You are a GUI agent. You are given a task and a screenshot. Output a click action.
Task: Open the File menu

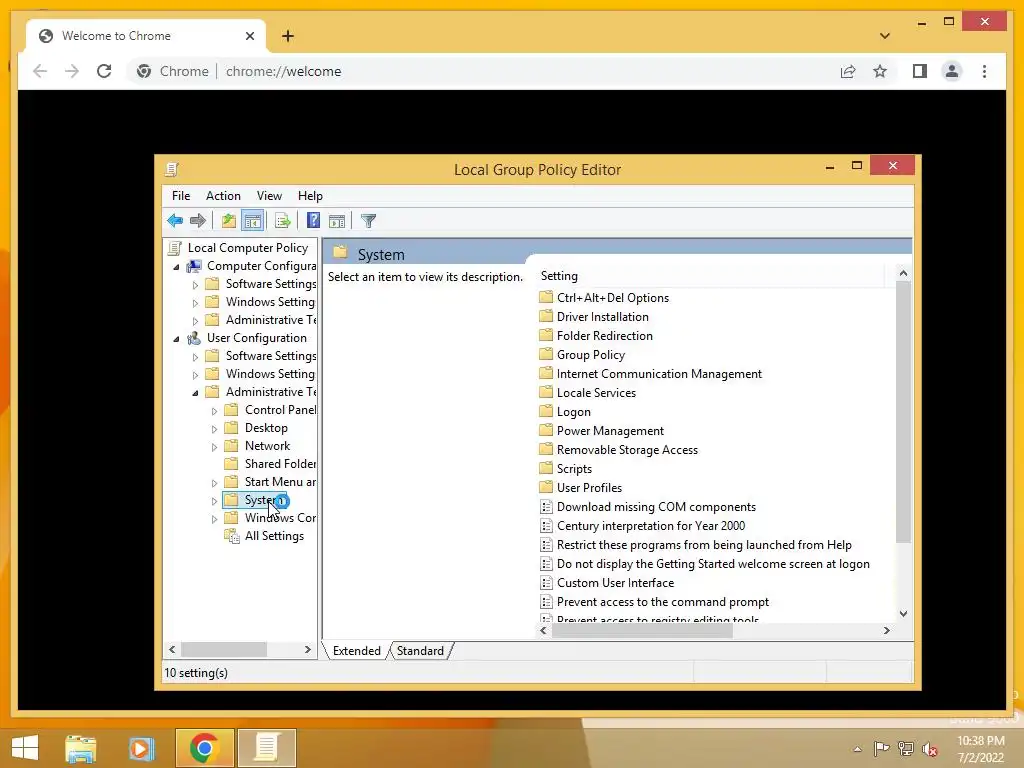click(181, 196)
